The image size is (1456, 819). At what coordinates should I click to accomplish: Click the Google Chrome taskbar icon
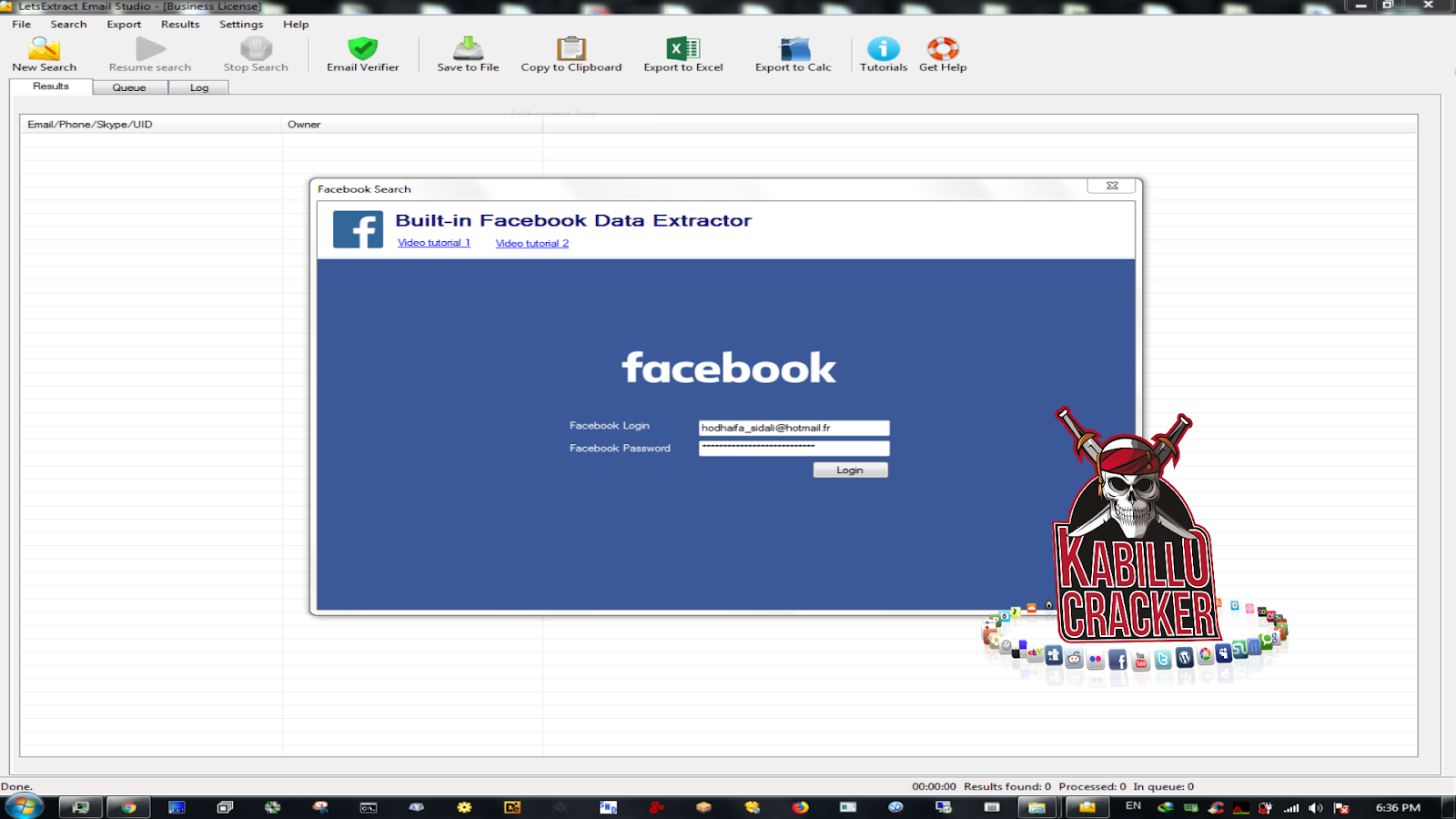128,807
